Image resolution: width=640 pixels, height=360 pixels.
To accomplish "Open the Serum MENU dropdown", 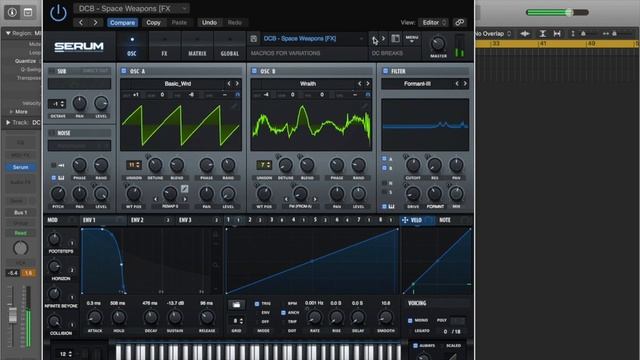I will pos(412,39).
